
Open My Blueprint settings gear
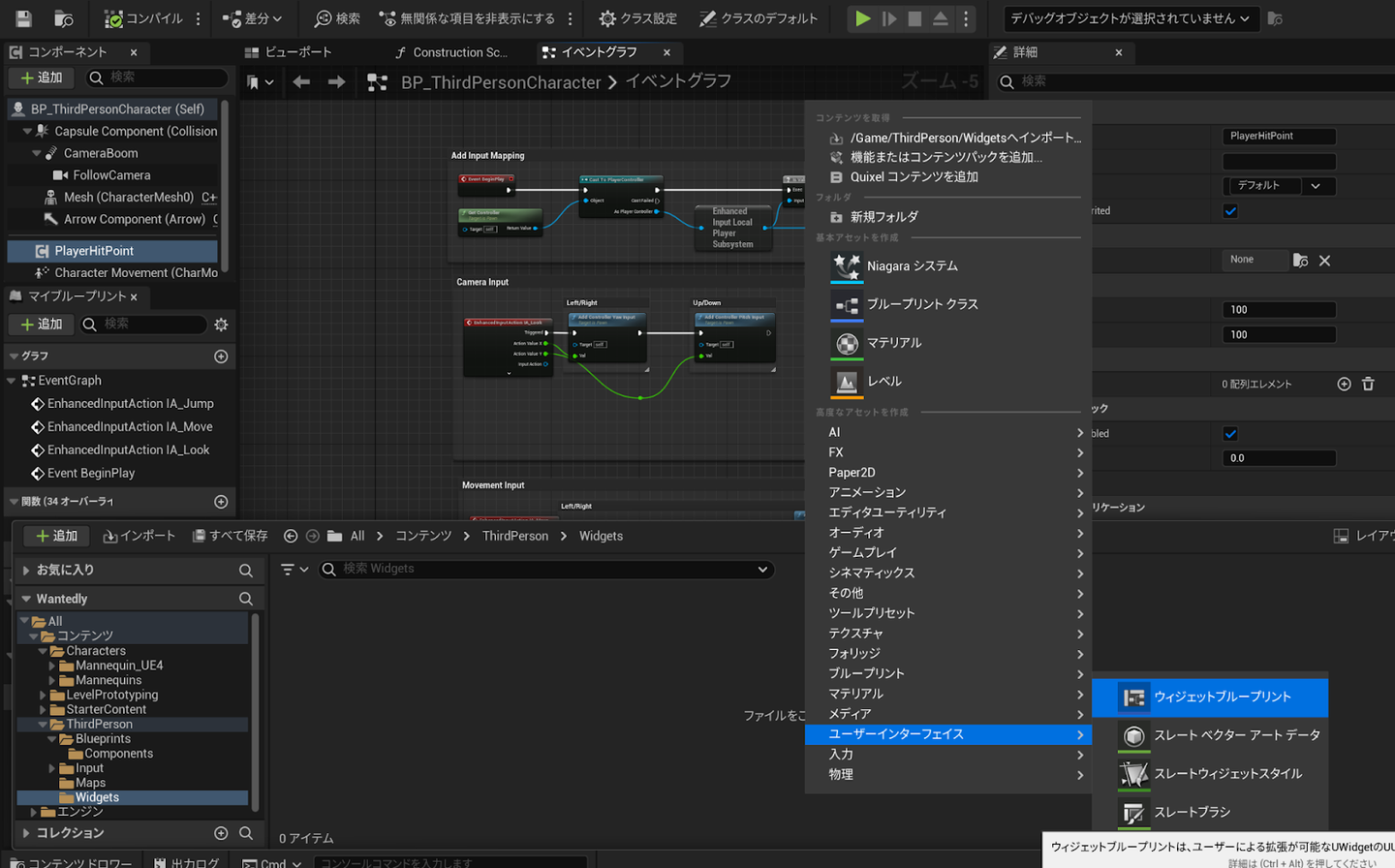coord(221,325)
